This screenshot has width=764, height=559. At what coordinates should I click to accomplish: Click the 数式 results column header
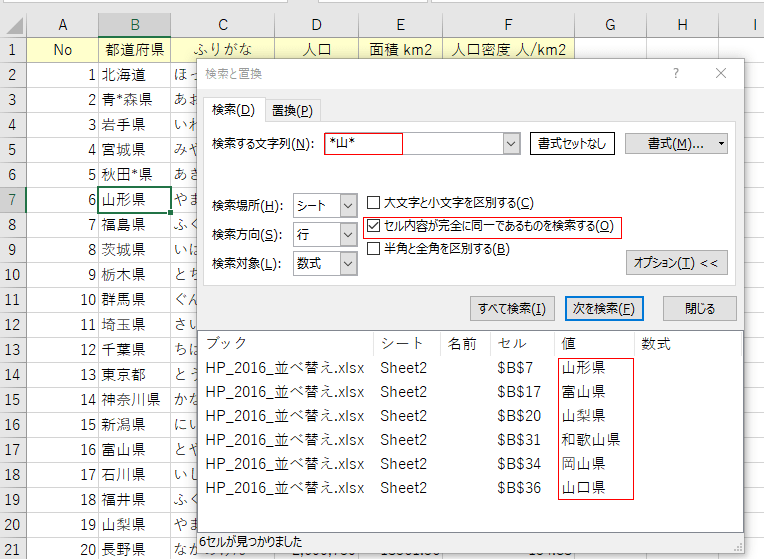(688, 344)
